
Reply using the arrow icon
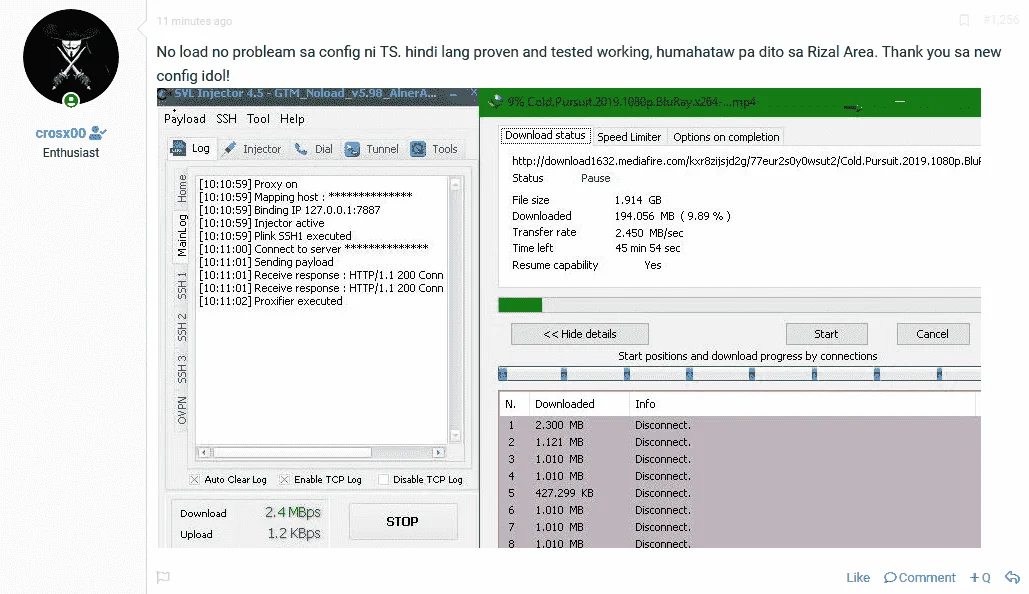pyautogui.click(x=1013, y=578)
